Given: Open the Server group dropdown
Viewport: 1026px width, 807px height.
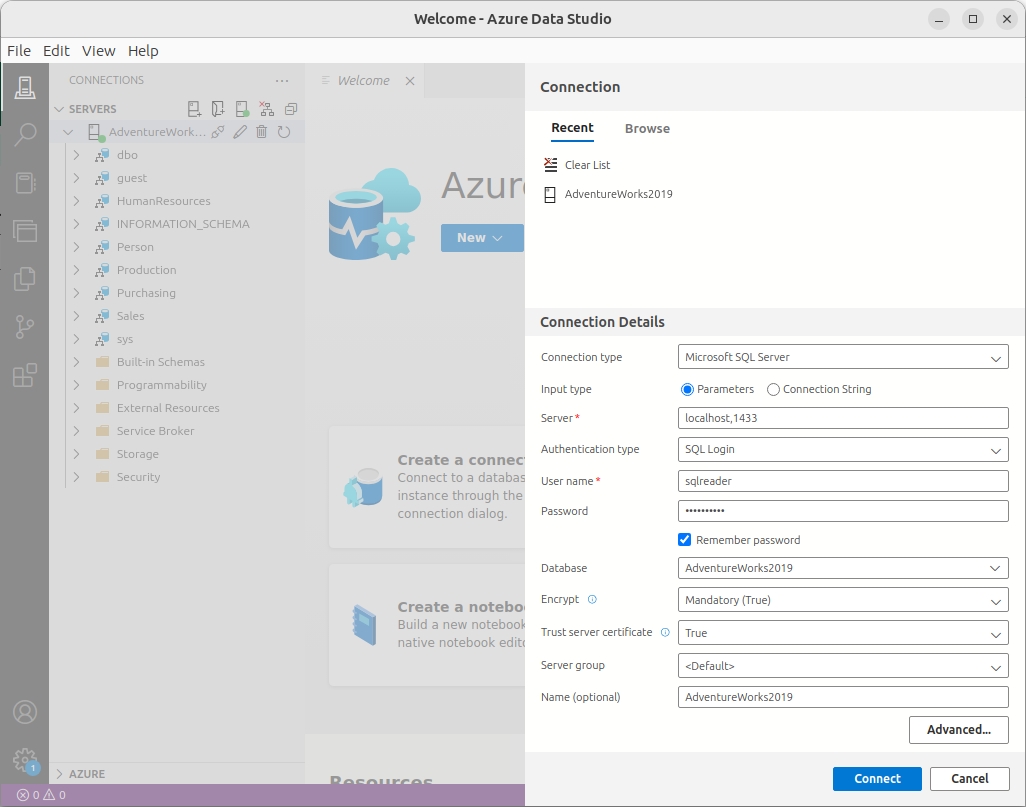Looking at the screenshot, I should coord(843,666).
